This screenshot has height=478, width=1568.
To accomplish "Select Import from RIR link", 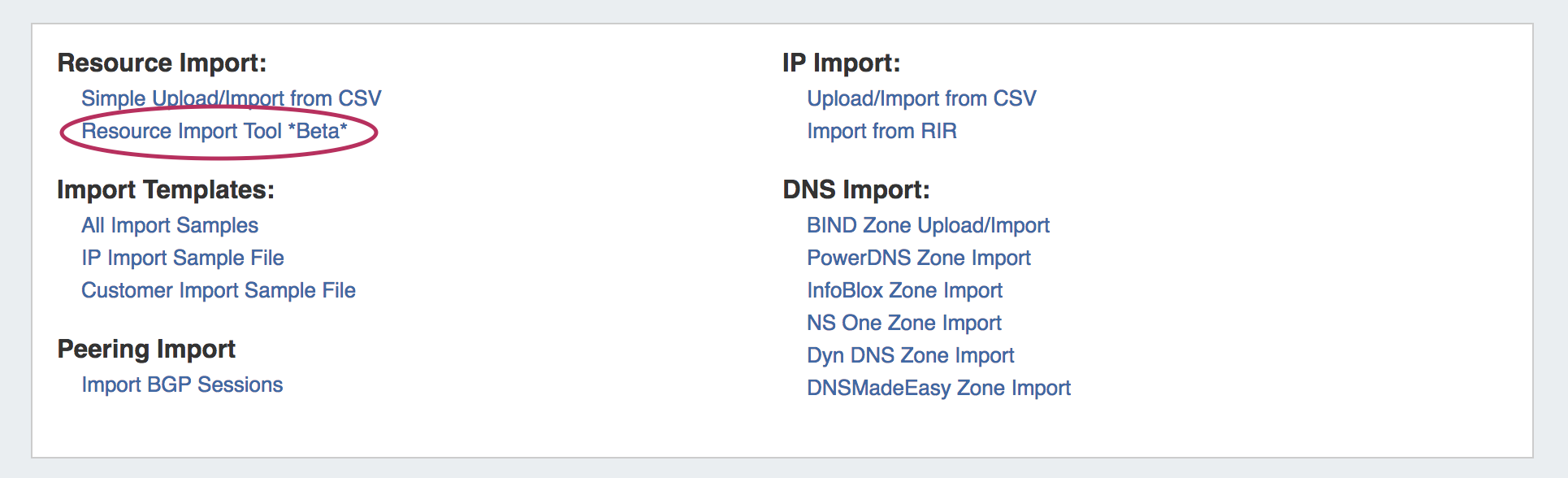I will point(881,131).
